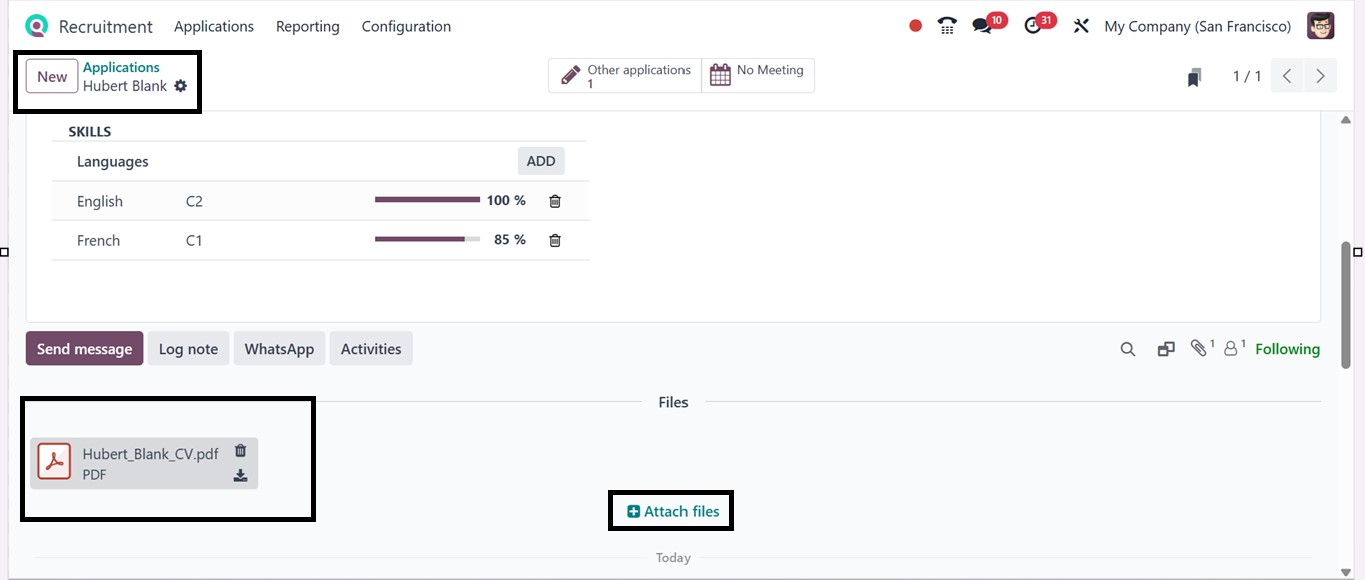Open the user avatar menu
The height and width of the screenshot is (580, 1365).
(1320, 26)
